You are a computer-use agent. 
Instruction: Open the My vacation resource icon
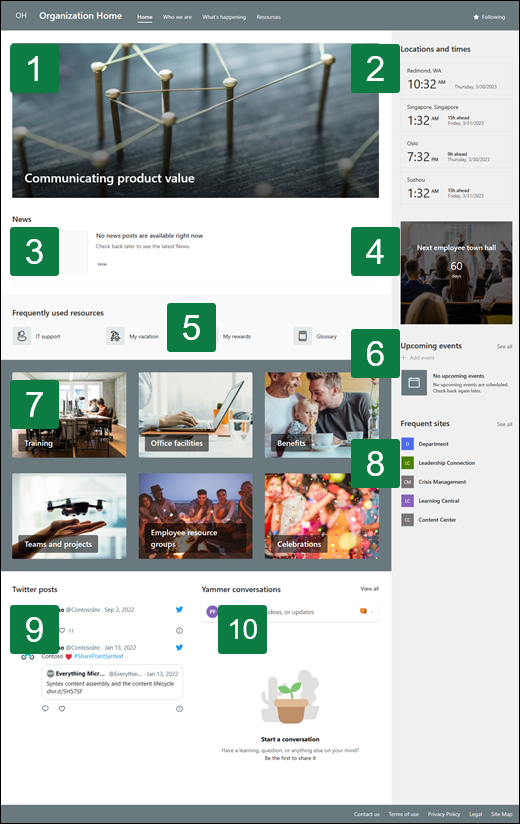pos(115,336)
